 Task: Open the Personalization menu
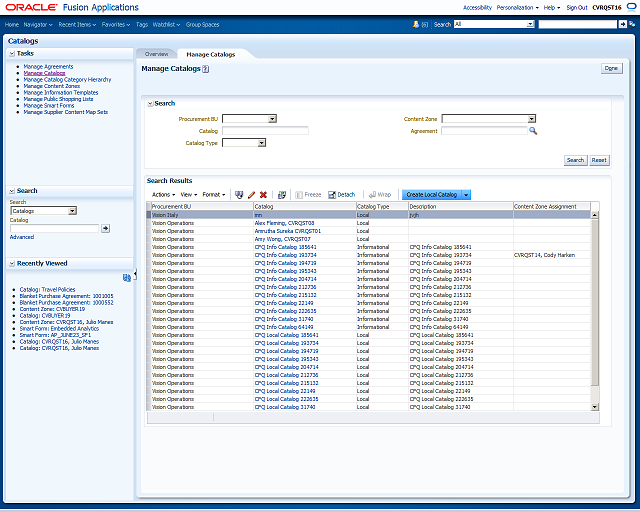[x=518, y=7]
